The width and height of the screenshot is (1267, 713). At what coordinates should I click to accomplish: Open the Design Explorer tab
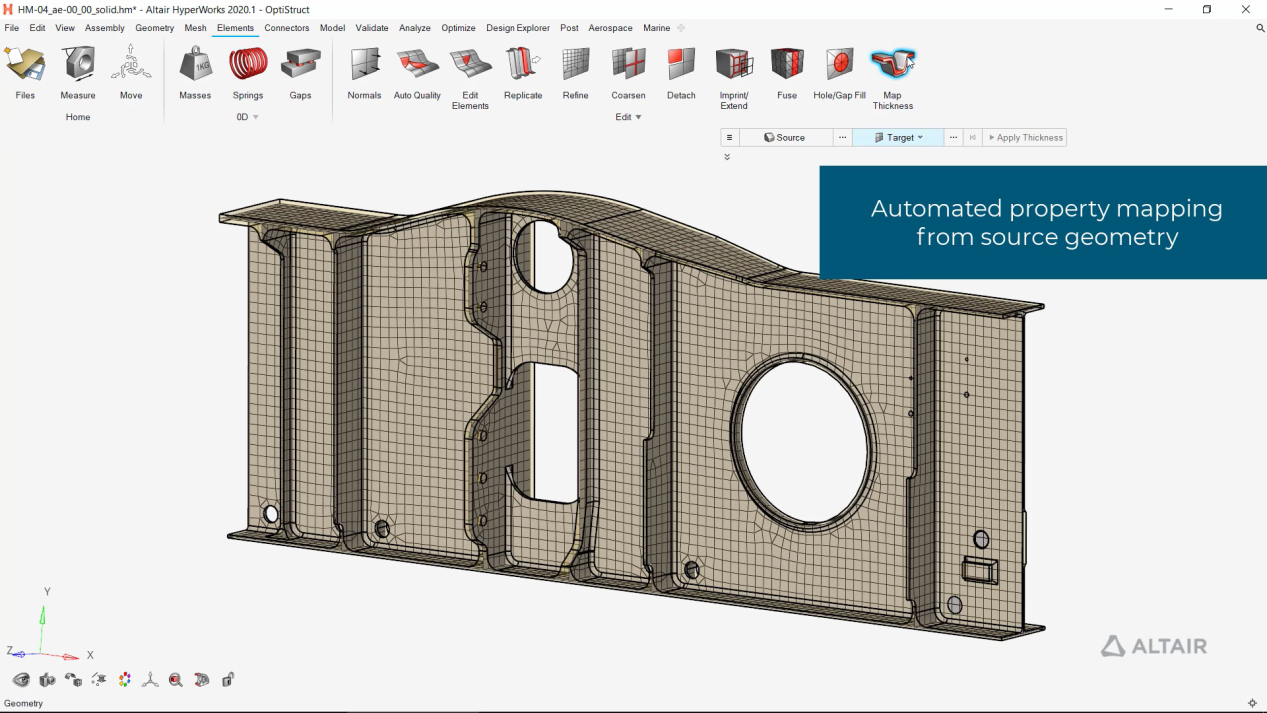(x=518, y=28)
